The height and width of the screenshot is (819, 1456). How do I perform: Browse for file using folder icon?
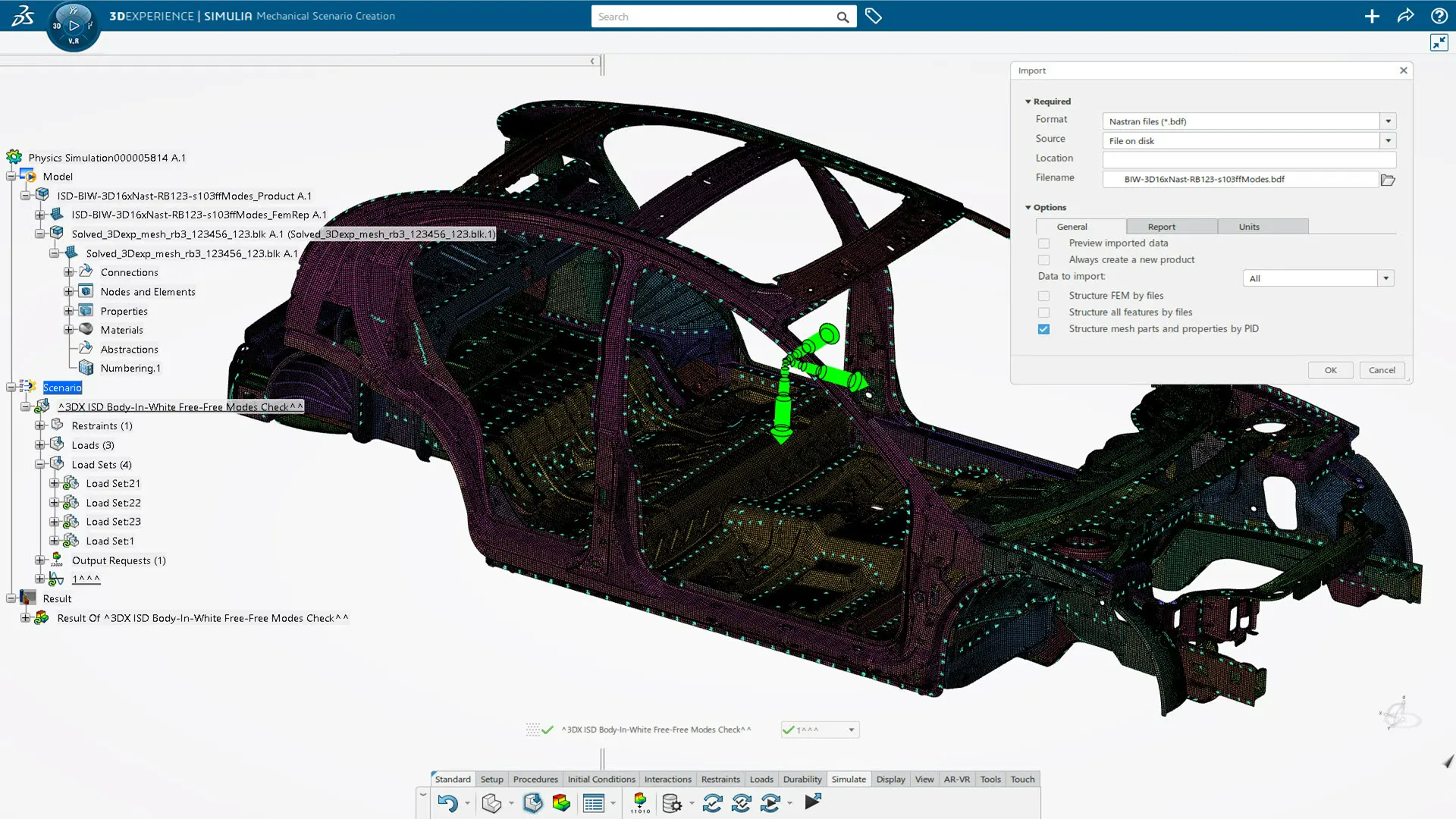point(1388,180)
